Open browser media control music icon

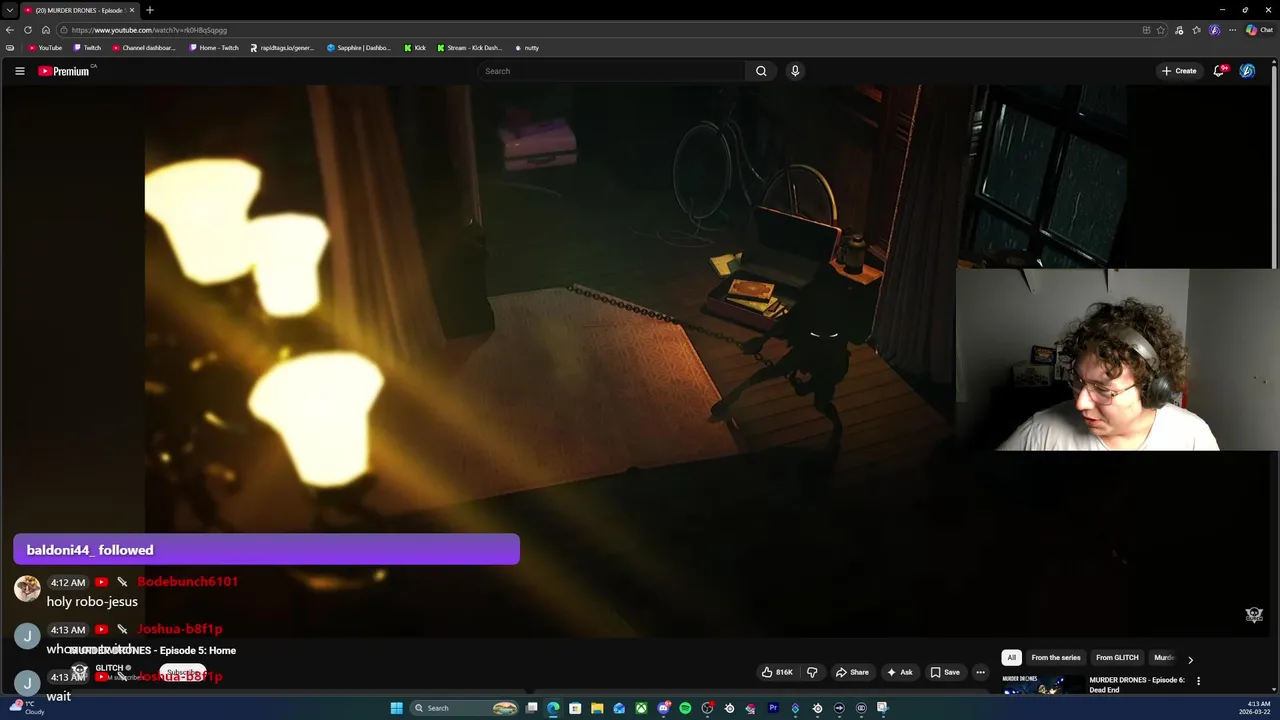tap(1180, 30)
